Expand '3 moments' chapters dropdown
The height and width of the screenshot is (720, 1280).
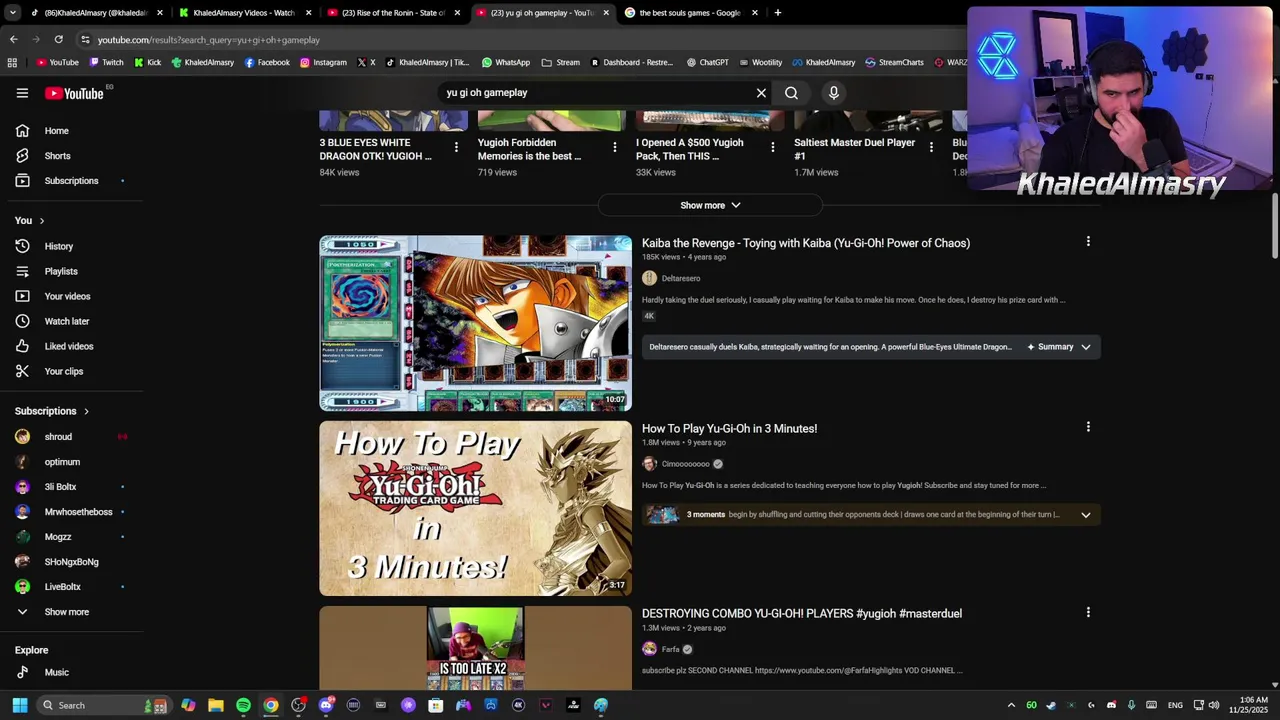(x=1085, y=515)
